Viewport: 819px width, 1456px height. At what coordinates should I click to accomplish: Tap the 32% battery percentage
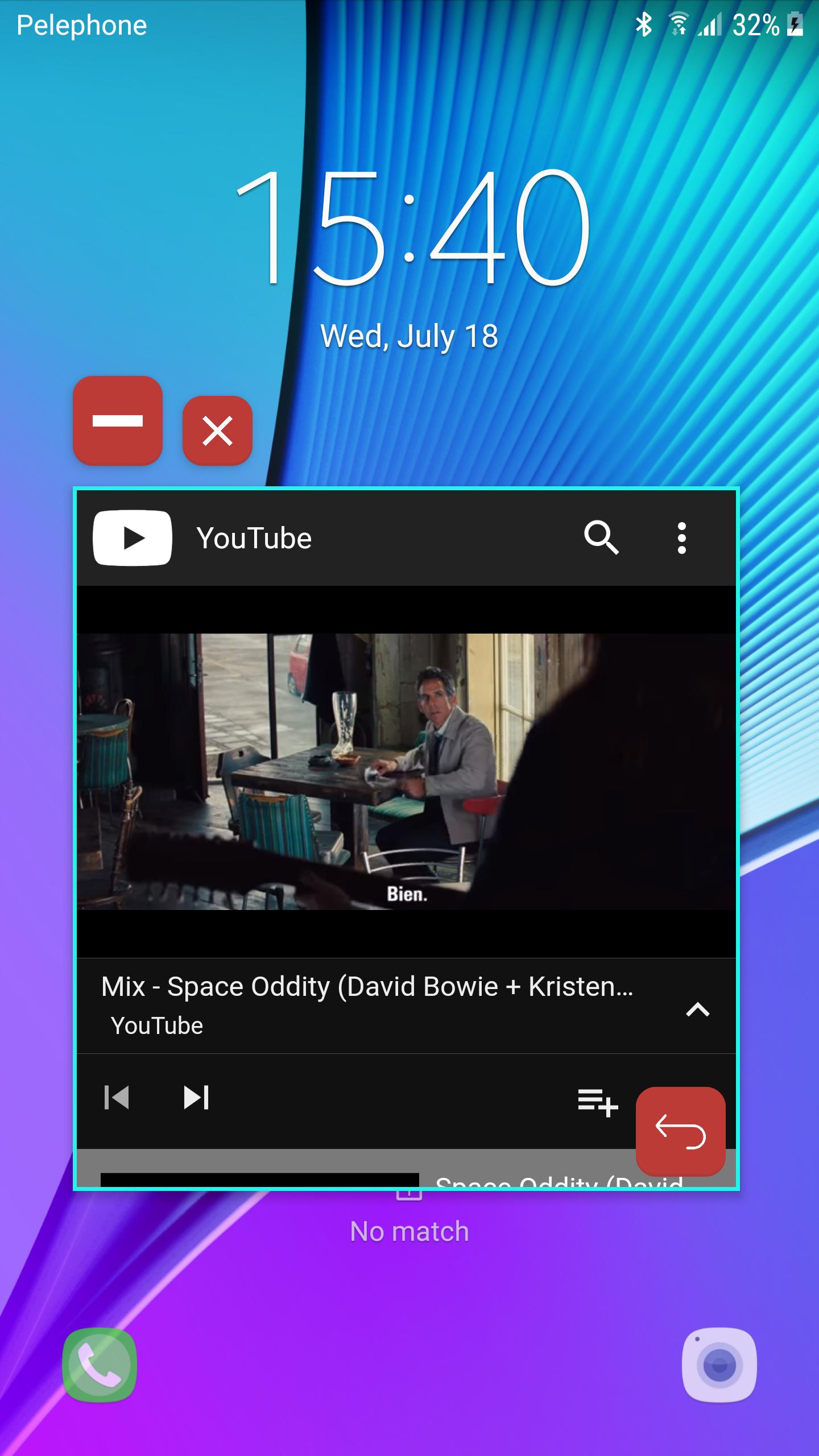click(x=756, y=25)
